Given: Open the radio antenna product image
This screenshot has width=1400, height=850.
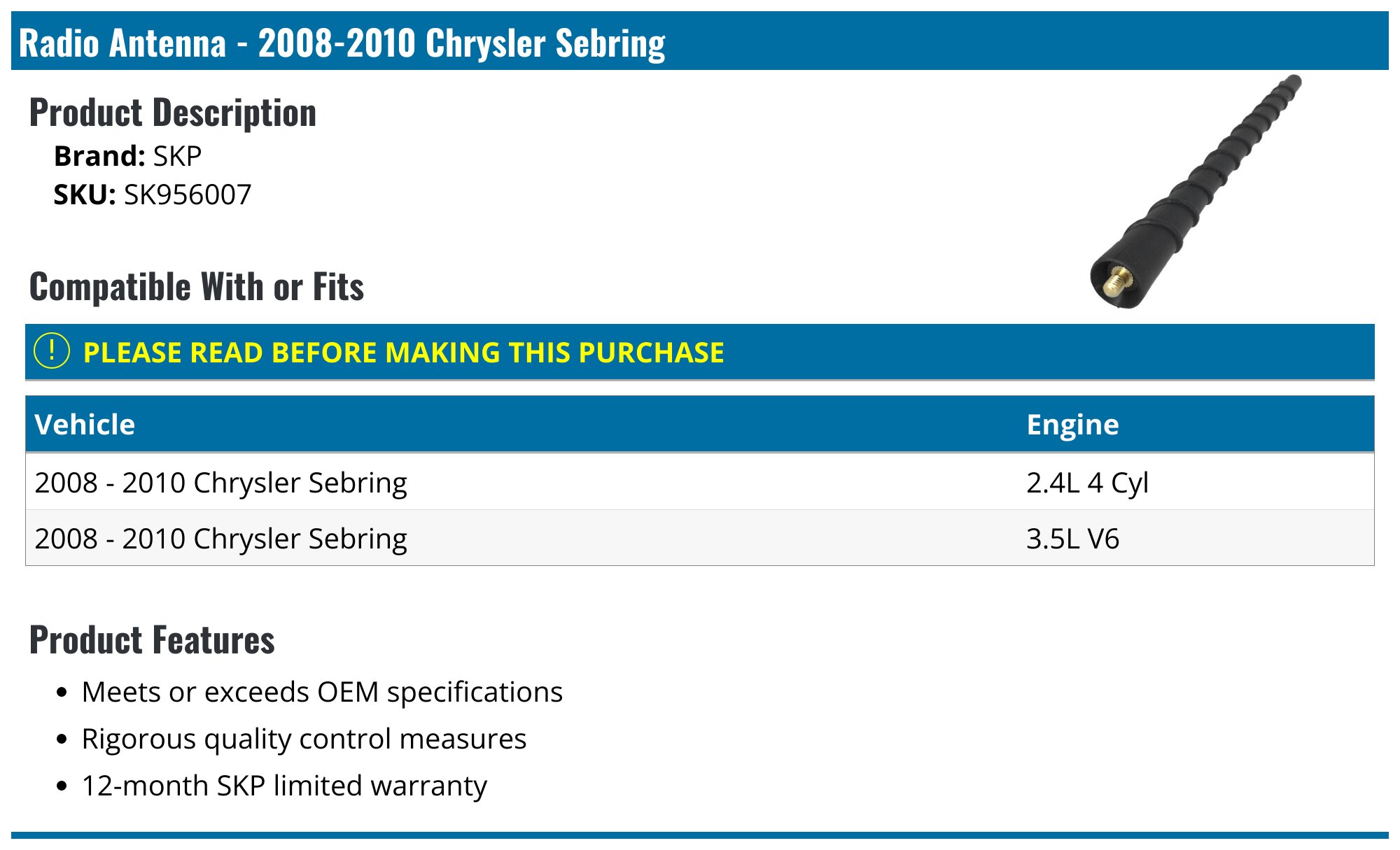Looking at the screenshot, I should [x=1196, y=192].
